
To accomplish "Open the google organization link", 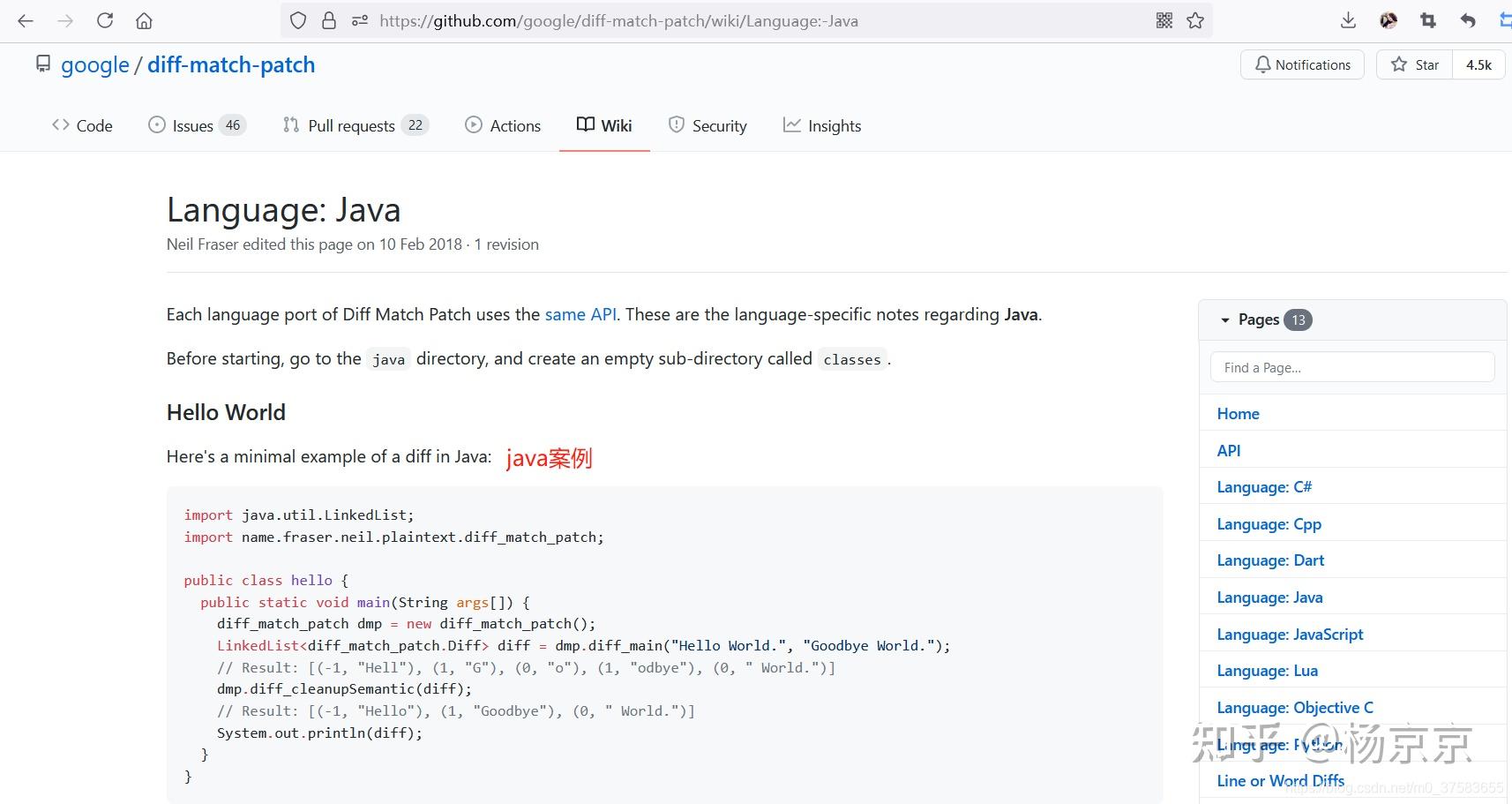I will pyautogui.click(x=95, y=64).
